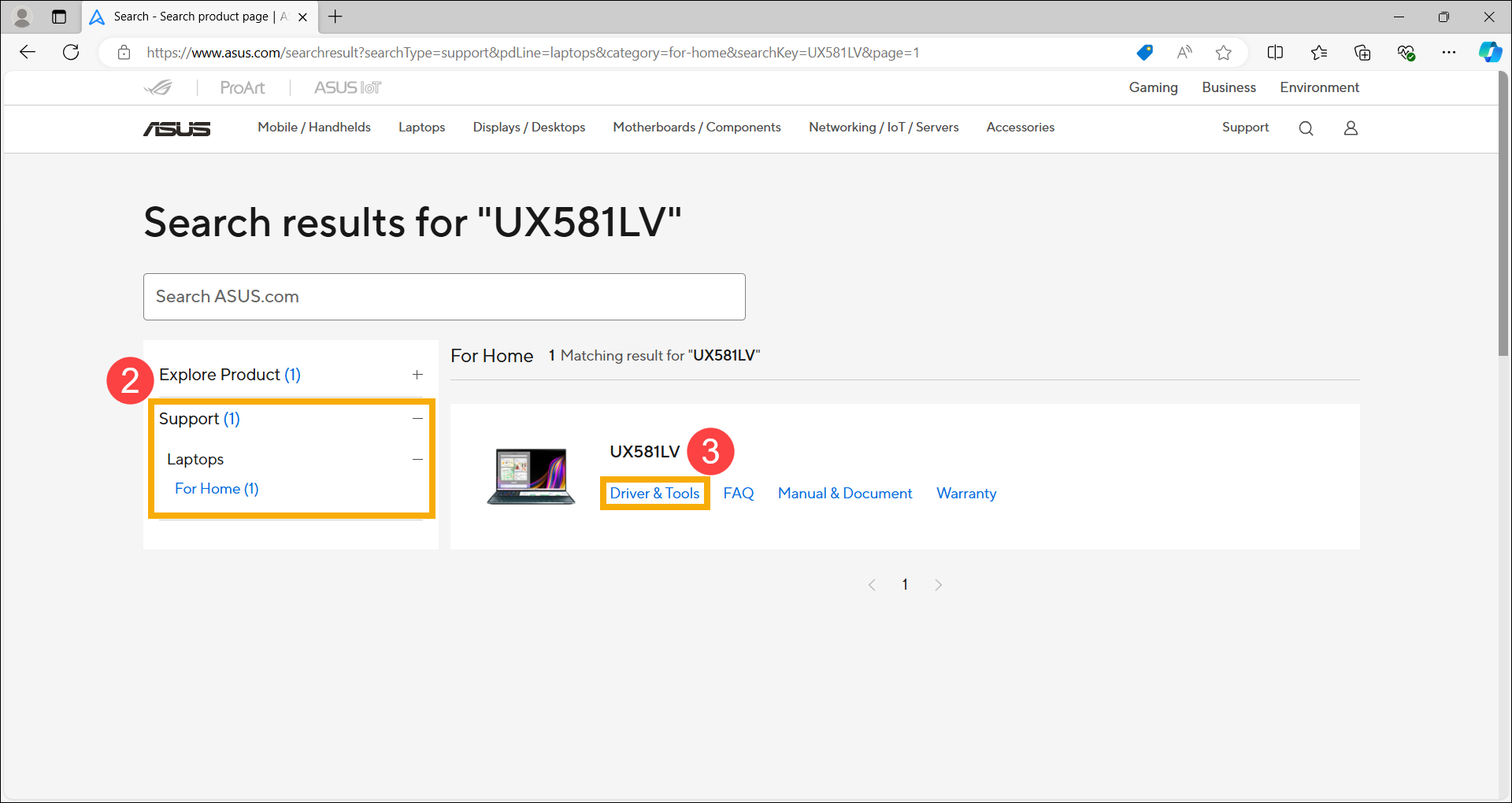Go back to the previous page
The image size is (1512, 803).
pos(28,53)
